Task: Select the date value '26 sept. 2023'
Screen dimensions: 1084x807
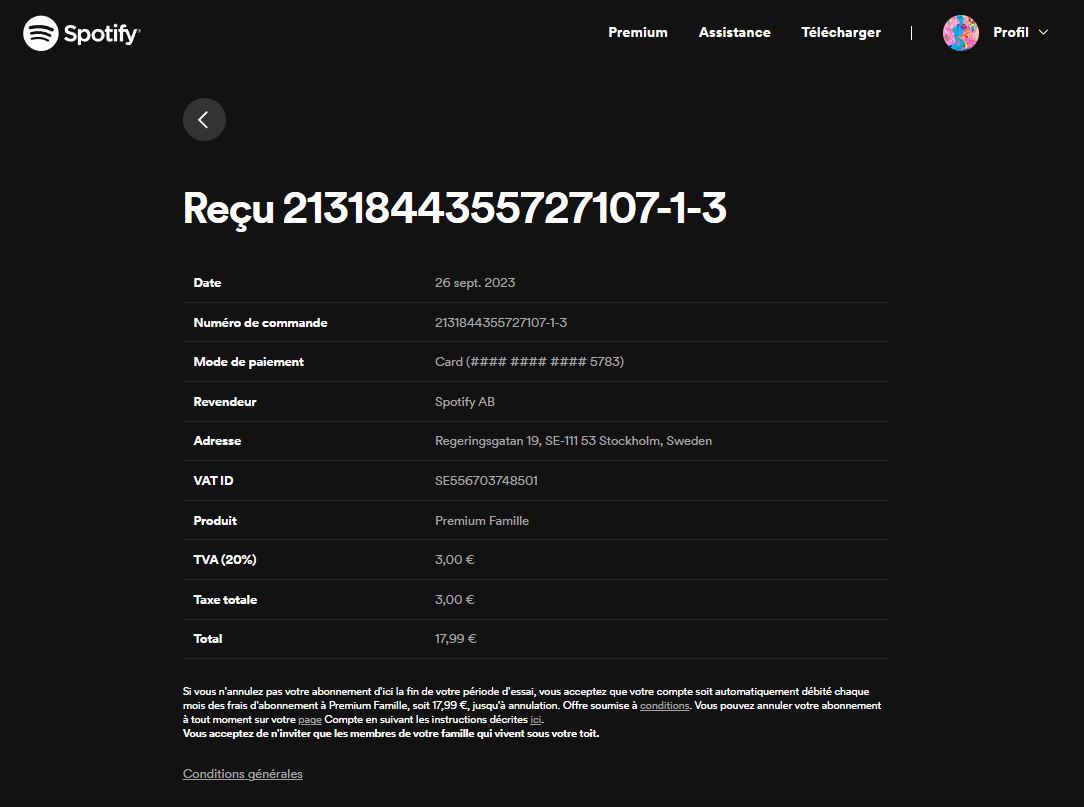Action: (x=475, y=283)
